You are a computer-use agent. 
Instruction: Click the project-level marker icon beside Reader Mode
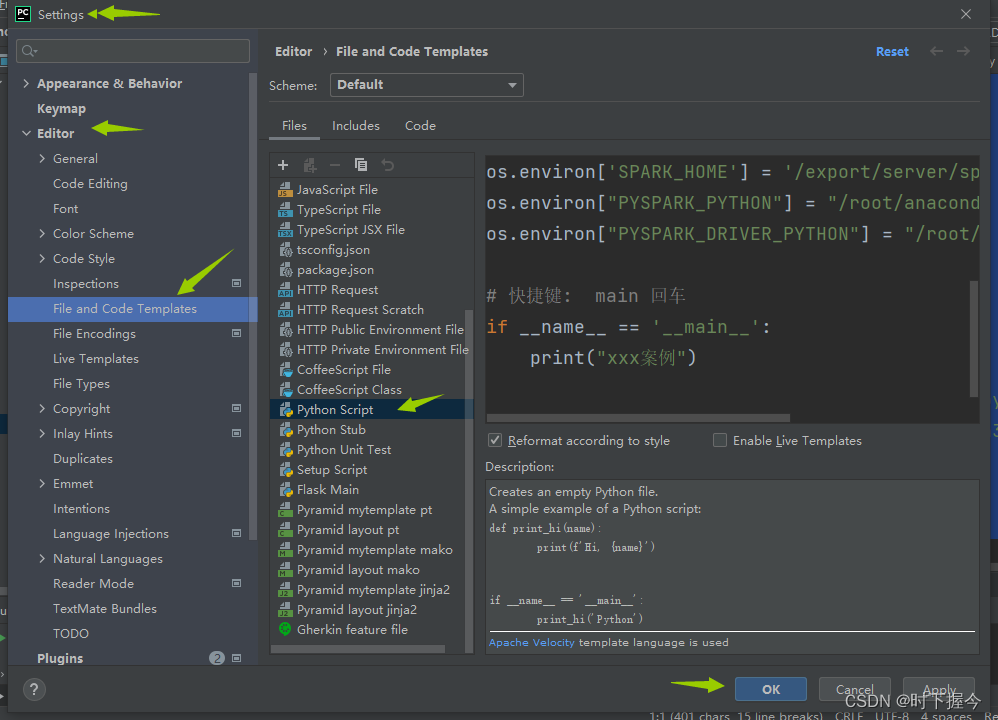(236, 583)
